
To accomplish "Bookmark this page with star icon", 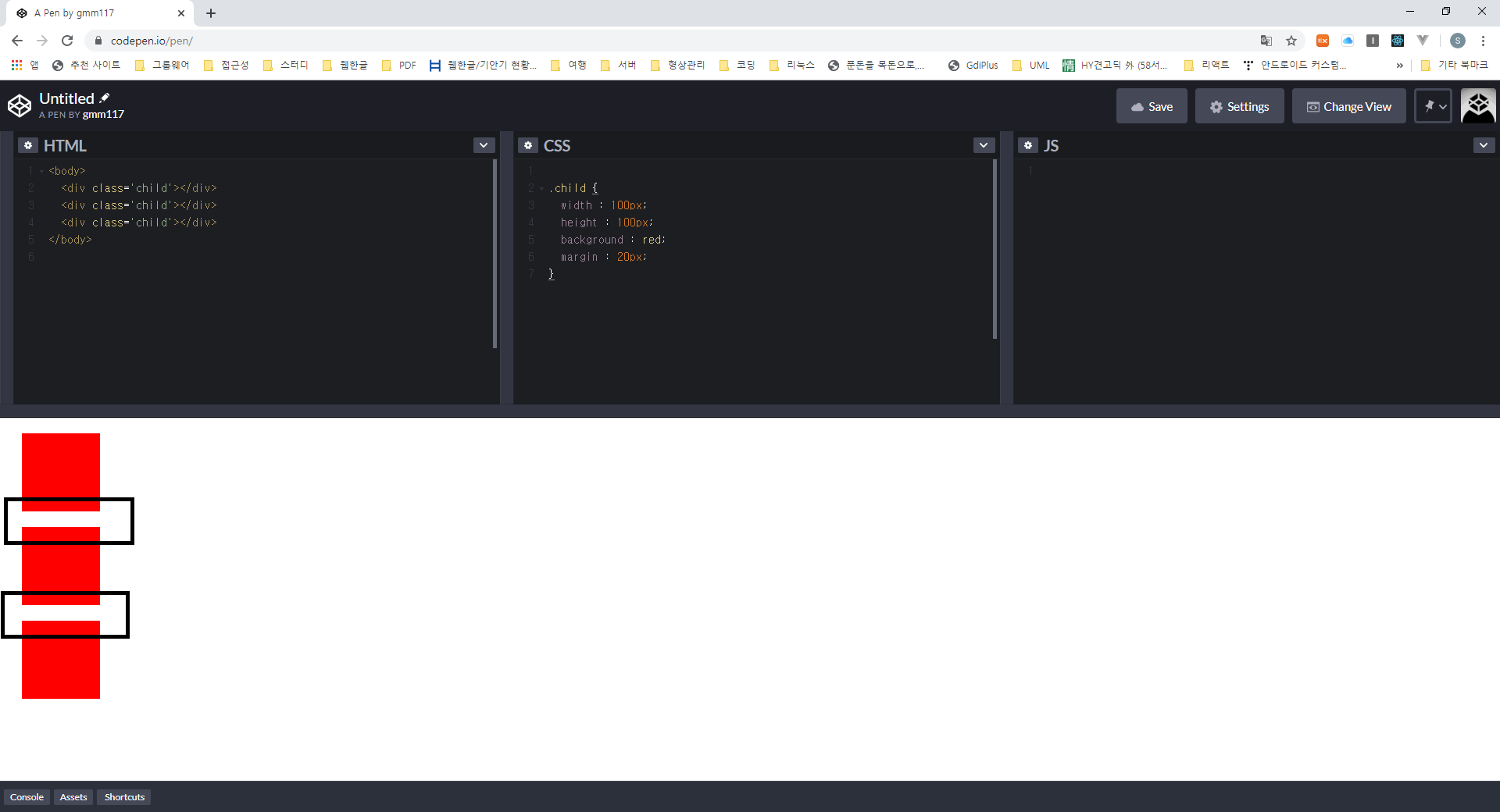I will 1291,41.
